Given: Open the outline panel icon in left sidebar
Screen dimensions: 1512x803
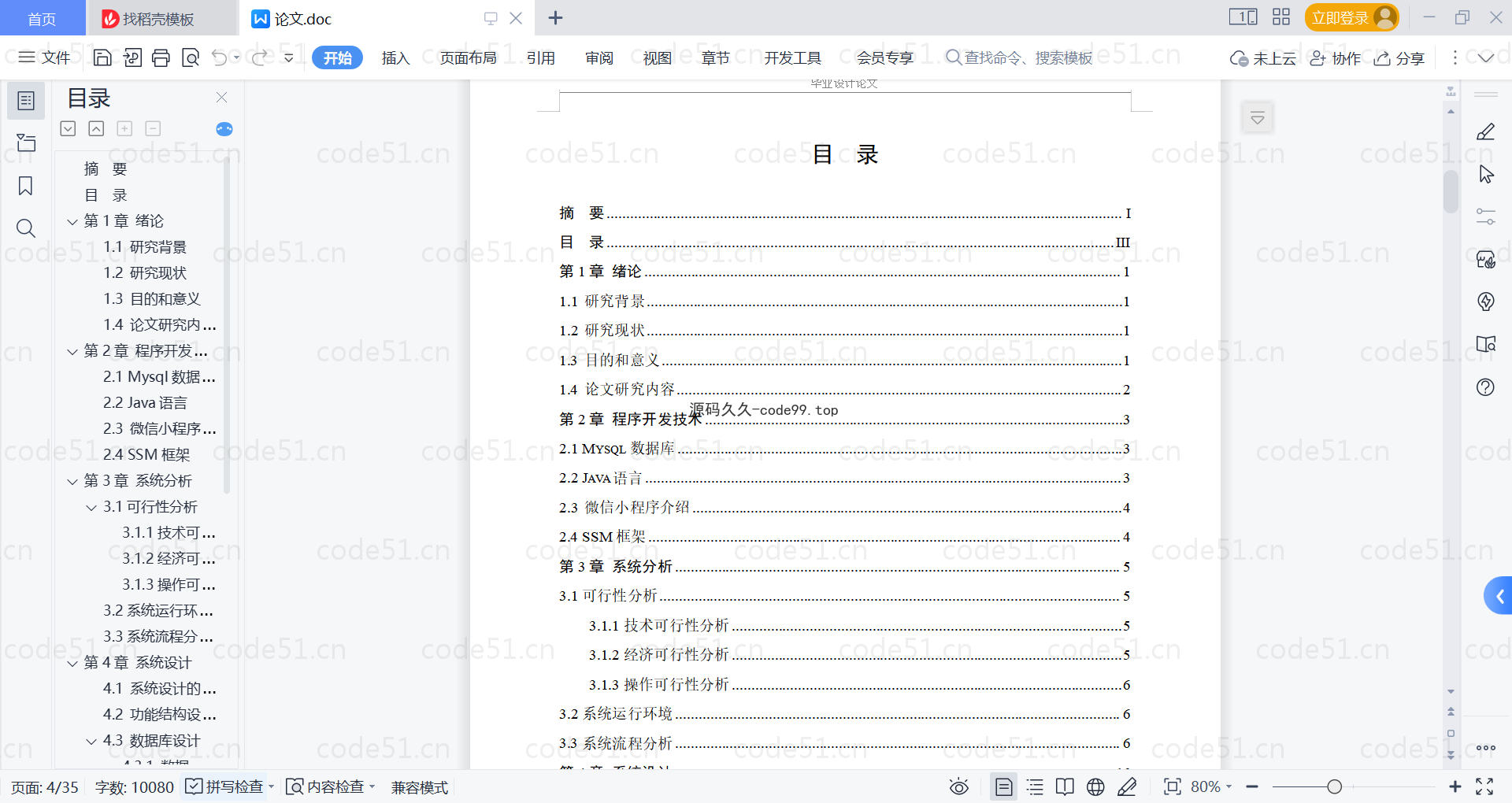Looking at the screenshot, I should pyautogui.click(x=26, y=101).
